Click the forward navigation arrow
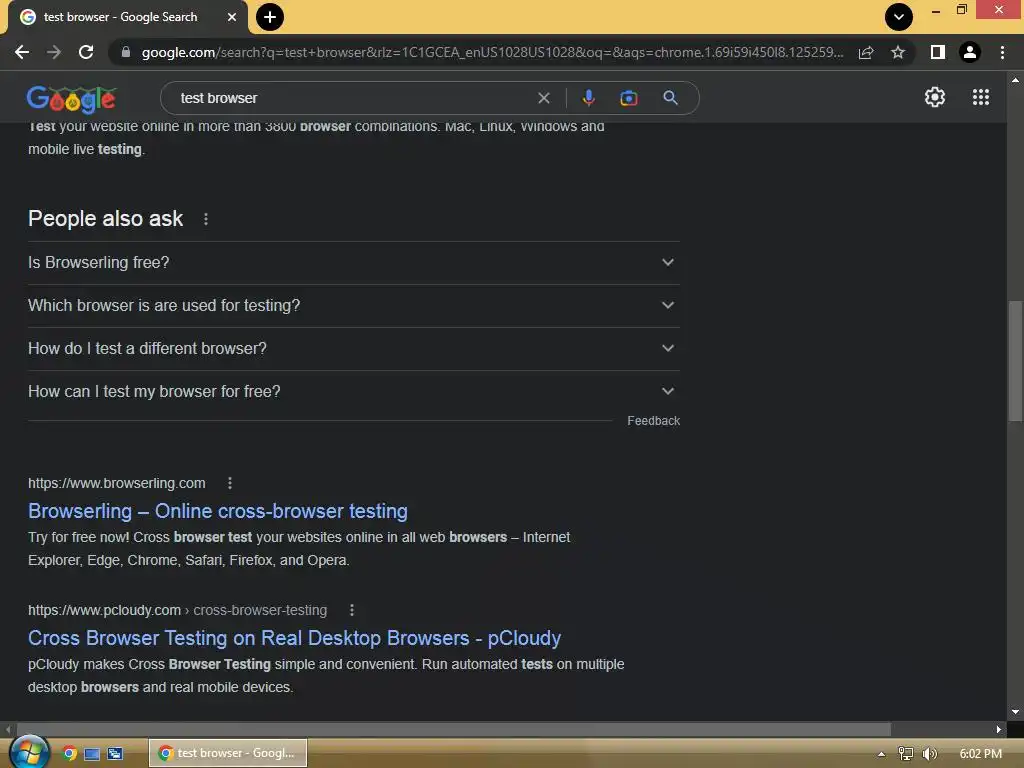The height and width of the screenshot is (768, 1024). [54, 52]
